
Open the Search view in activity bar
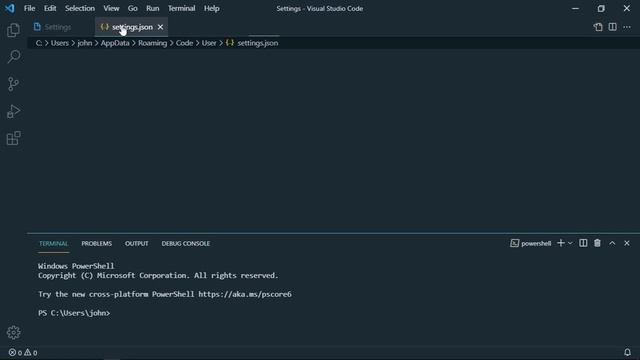[x=13, y=57]
